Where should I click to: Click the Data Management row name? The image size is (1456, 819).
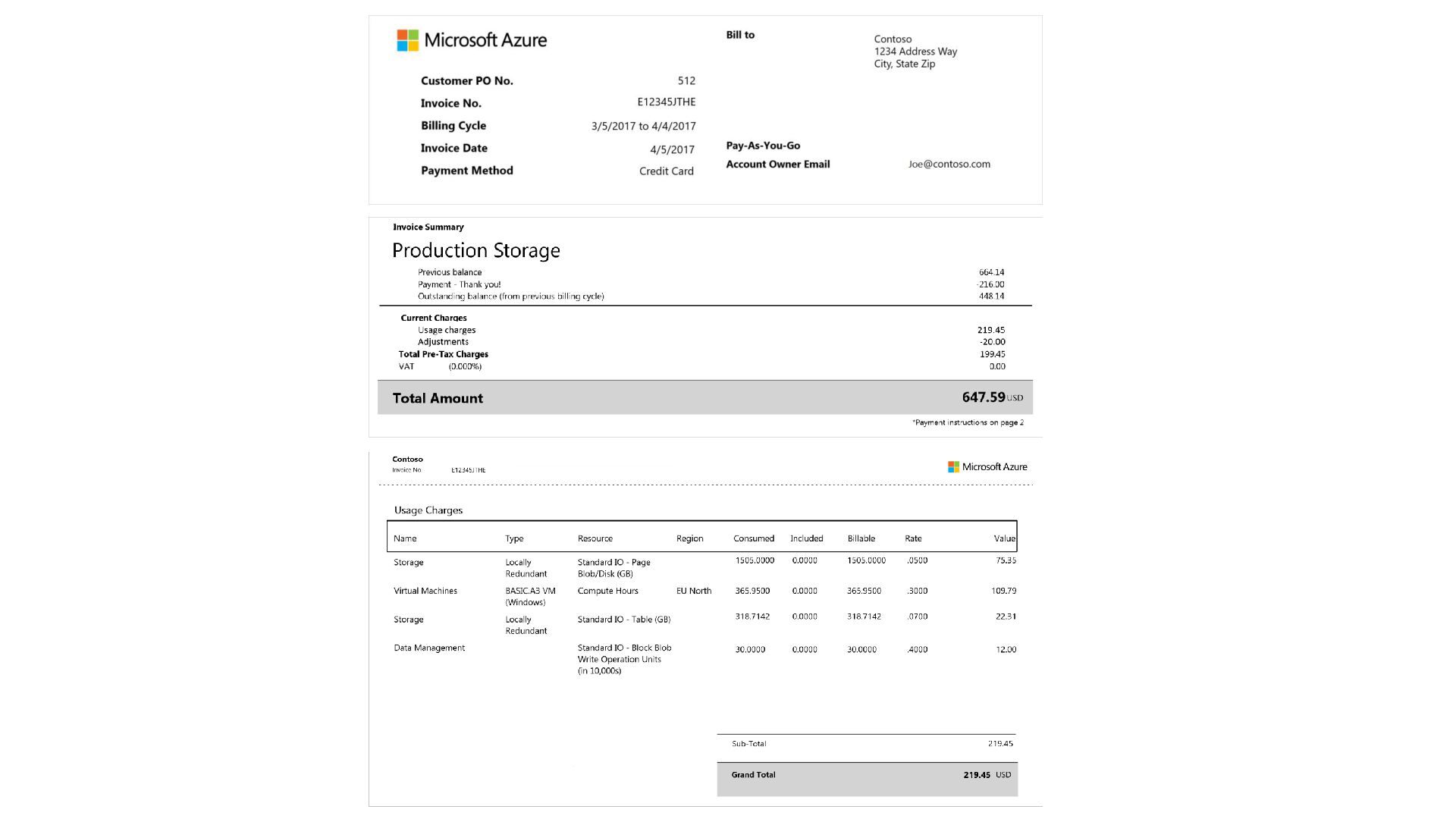click(x=429, y=648)
